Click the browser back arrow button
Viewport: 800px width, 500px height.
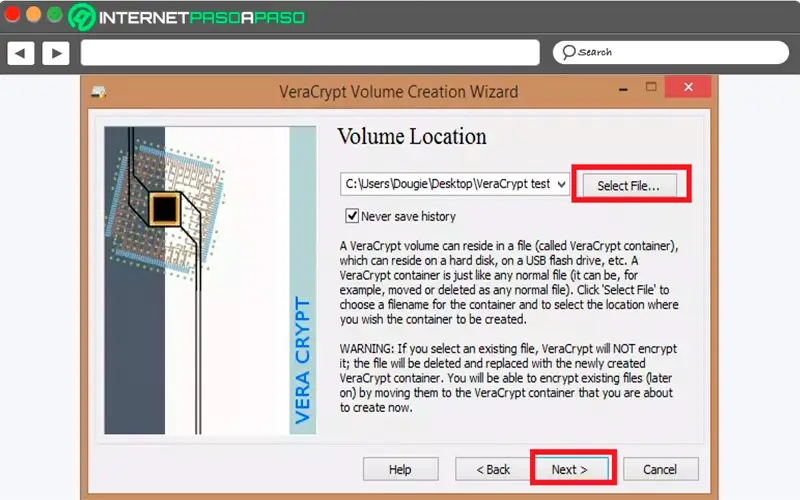20,53
